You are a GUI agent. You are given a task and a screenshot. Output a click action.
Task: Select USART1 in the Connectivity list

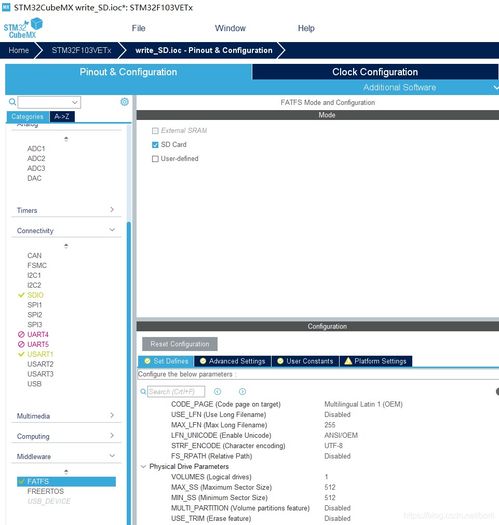(x=40, y=354)
